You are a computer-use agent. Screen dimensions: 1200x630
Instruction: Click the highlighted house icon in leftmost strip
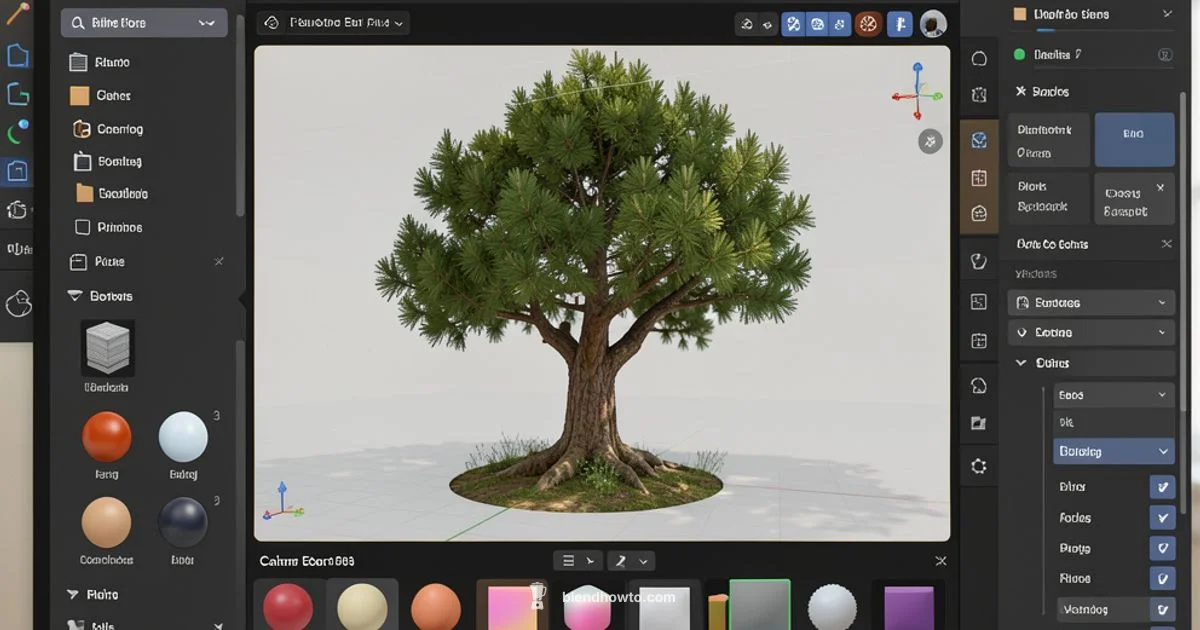point(17,170)
